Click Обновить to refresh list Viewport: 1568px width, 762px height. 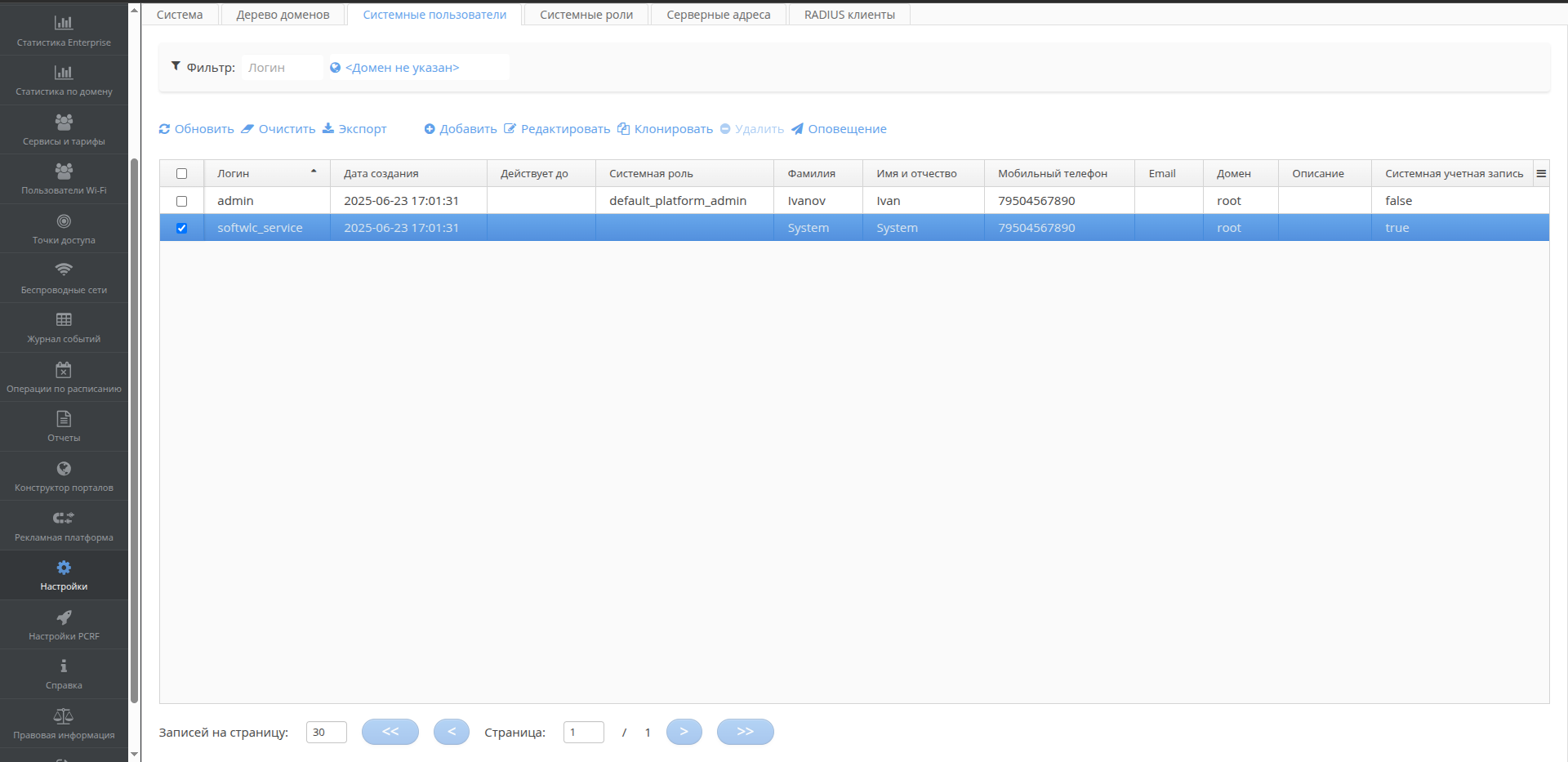[196, 129]
